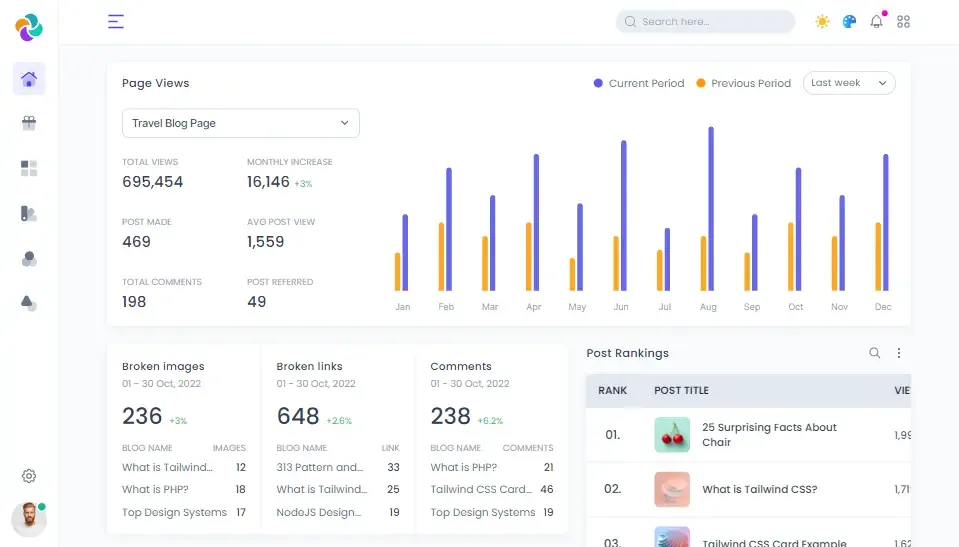Open Post Rankings three-dot menu

(x=898, y=353)
